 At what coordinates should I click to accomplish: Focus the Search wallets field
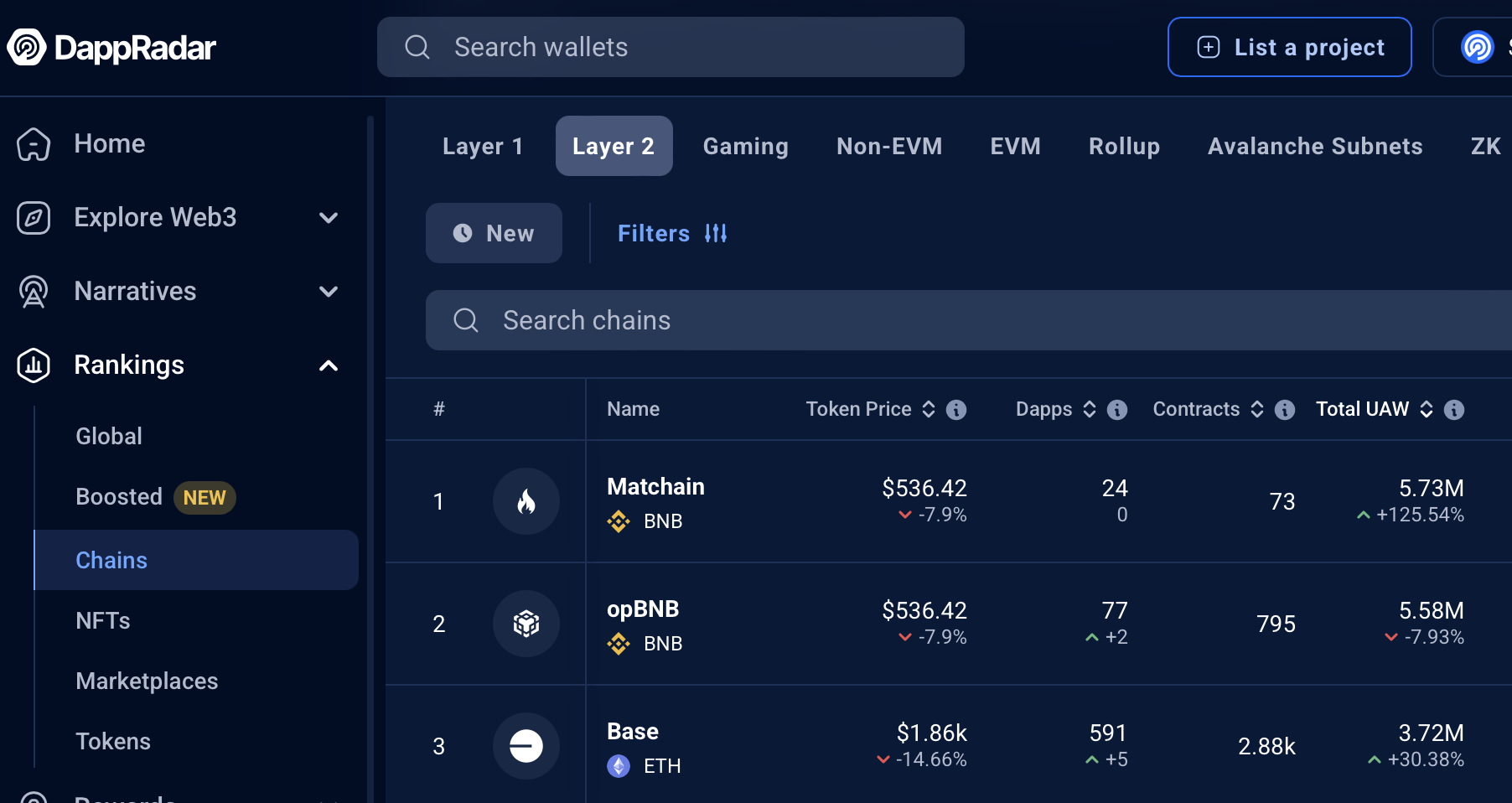[671, 47]
